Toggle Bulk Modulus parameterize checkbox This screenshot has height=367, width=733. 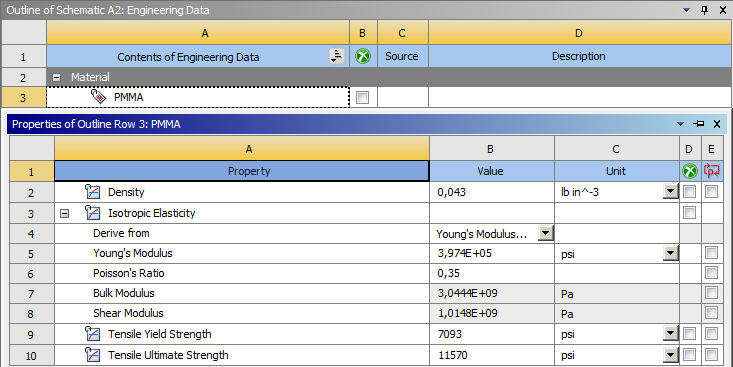click(711, 293)
